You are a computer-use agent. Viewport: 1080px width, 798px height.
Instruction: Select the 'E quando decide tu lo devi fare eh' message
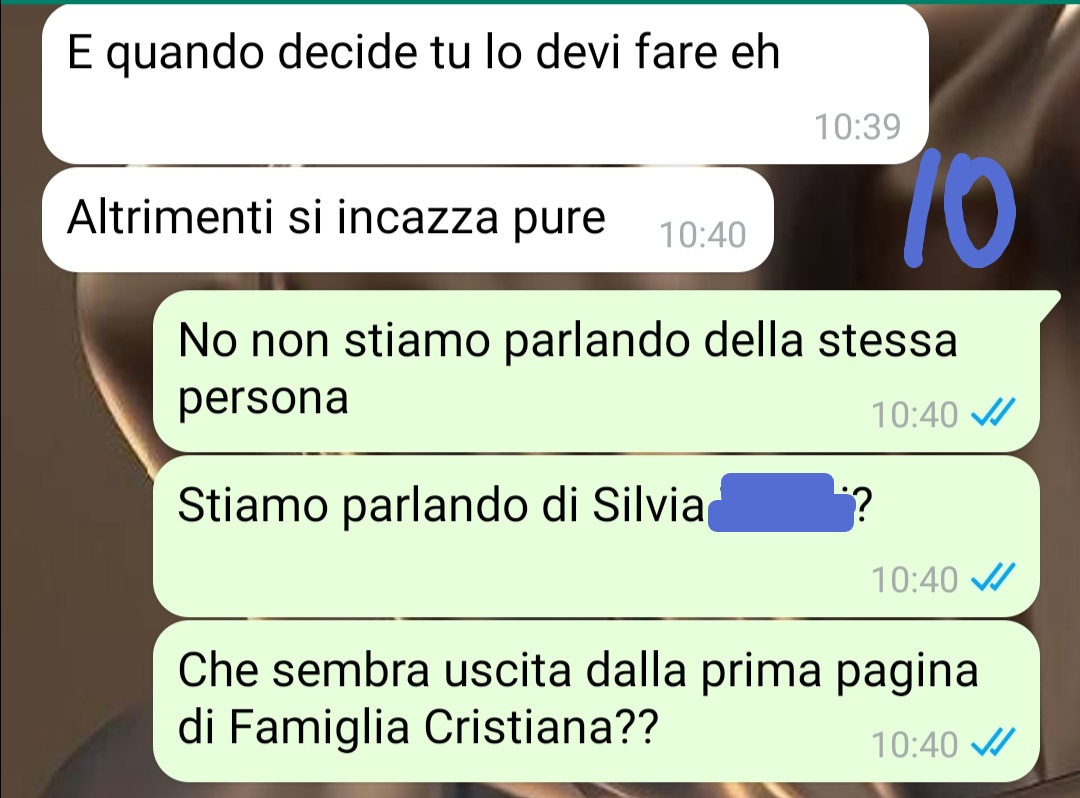[x=485, y=84]
